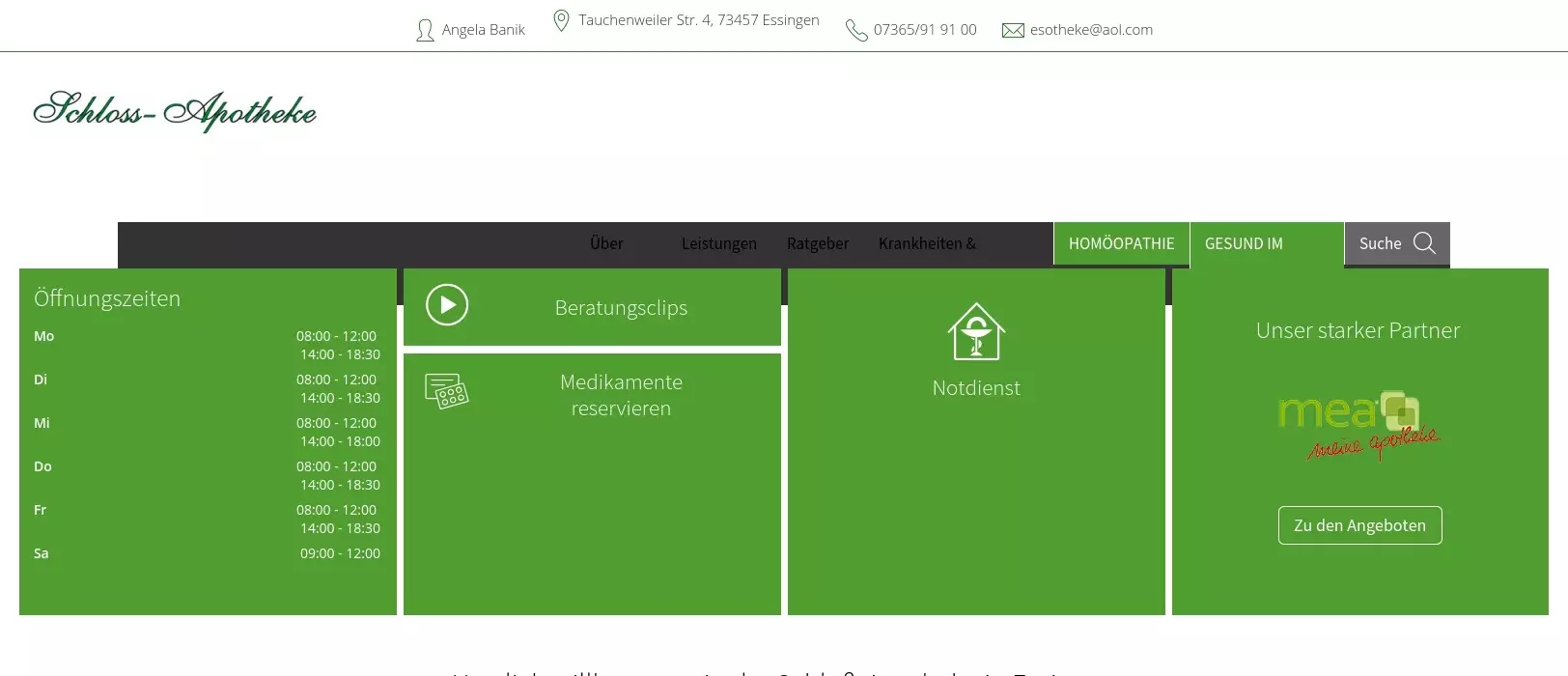Open the Medikamente reservieren tile
Viewport: 1568px width, 676px height.
pos(621,395)
